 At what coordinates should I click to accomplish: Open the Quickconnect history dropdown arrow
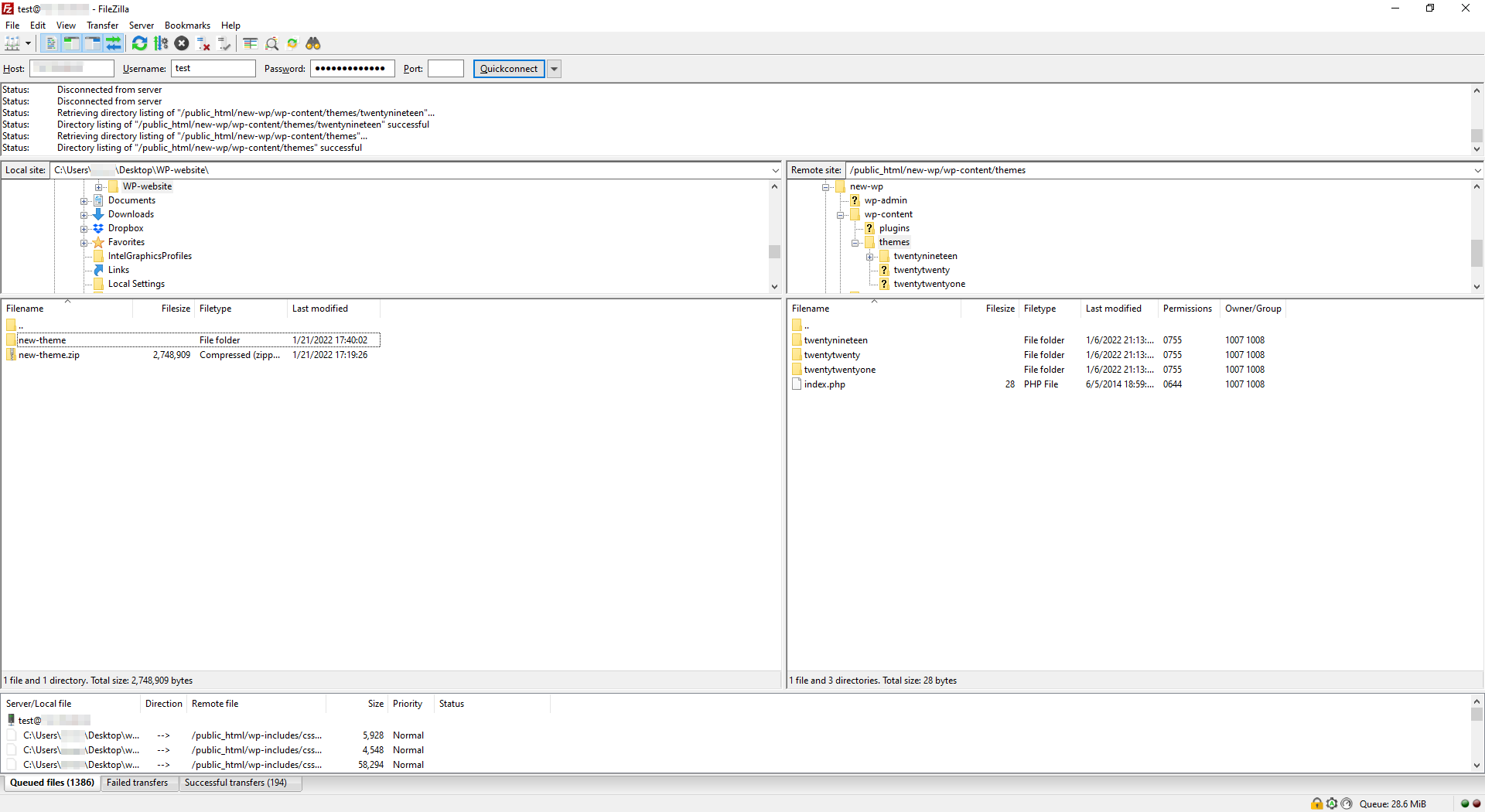coord(554,69)
